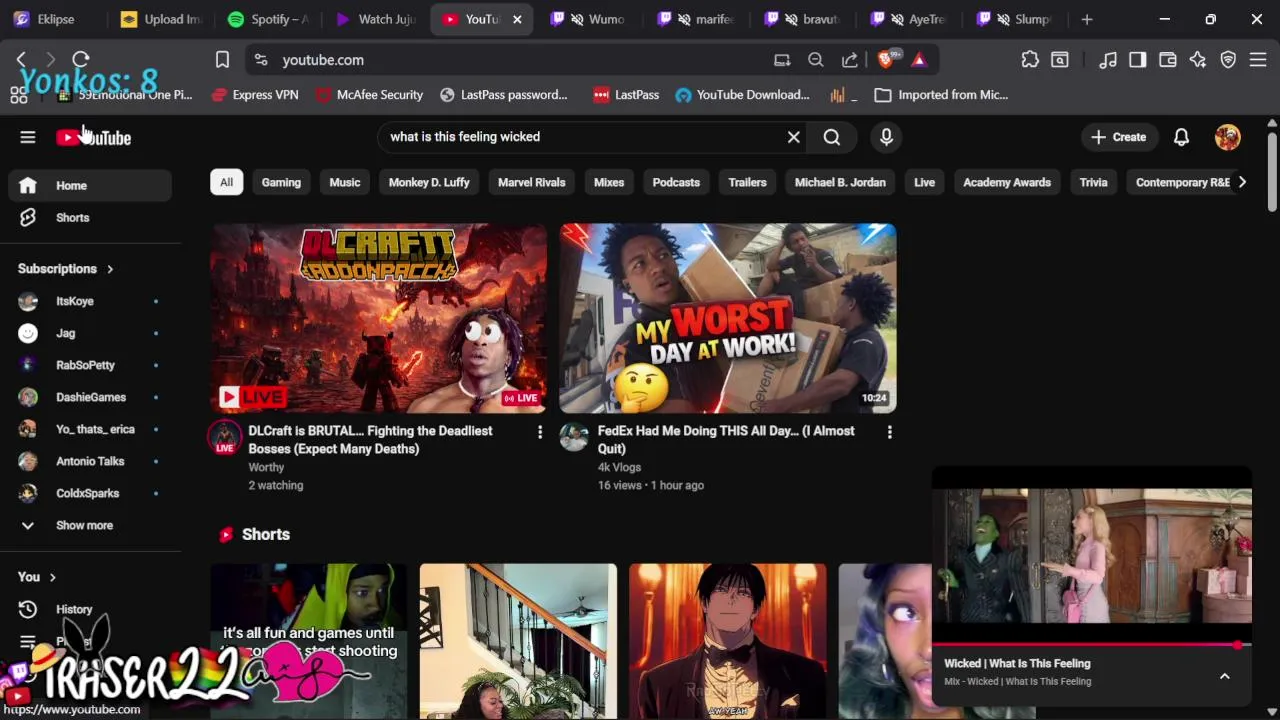1280x720 pixels.
Task: Open the anime character short thumbnail
Action: click(728, 641)
